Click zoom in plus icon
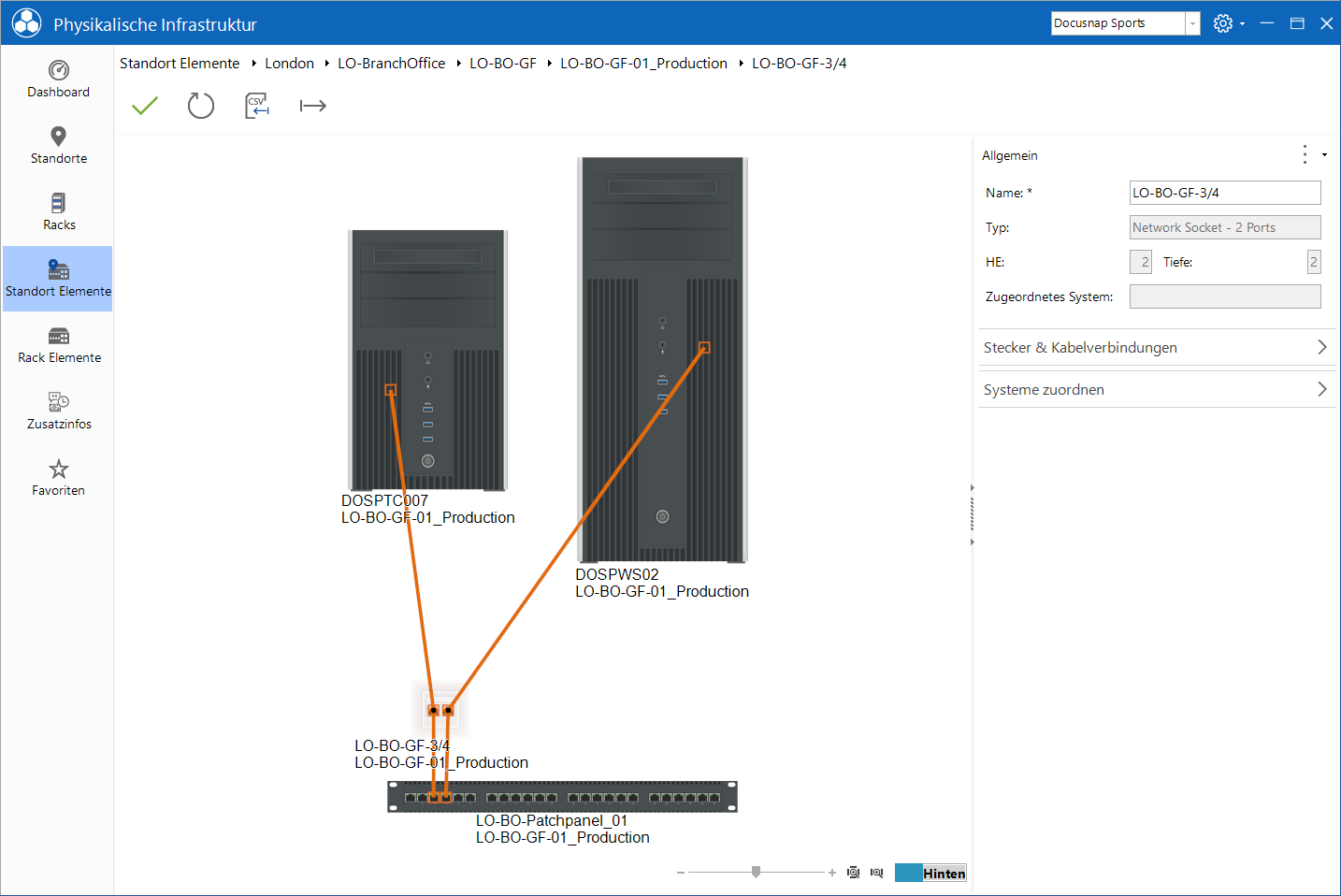The height and width of the screenshot is (896, 1341). (x=832, y=873)
